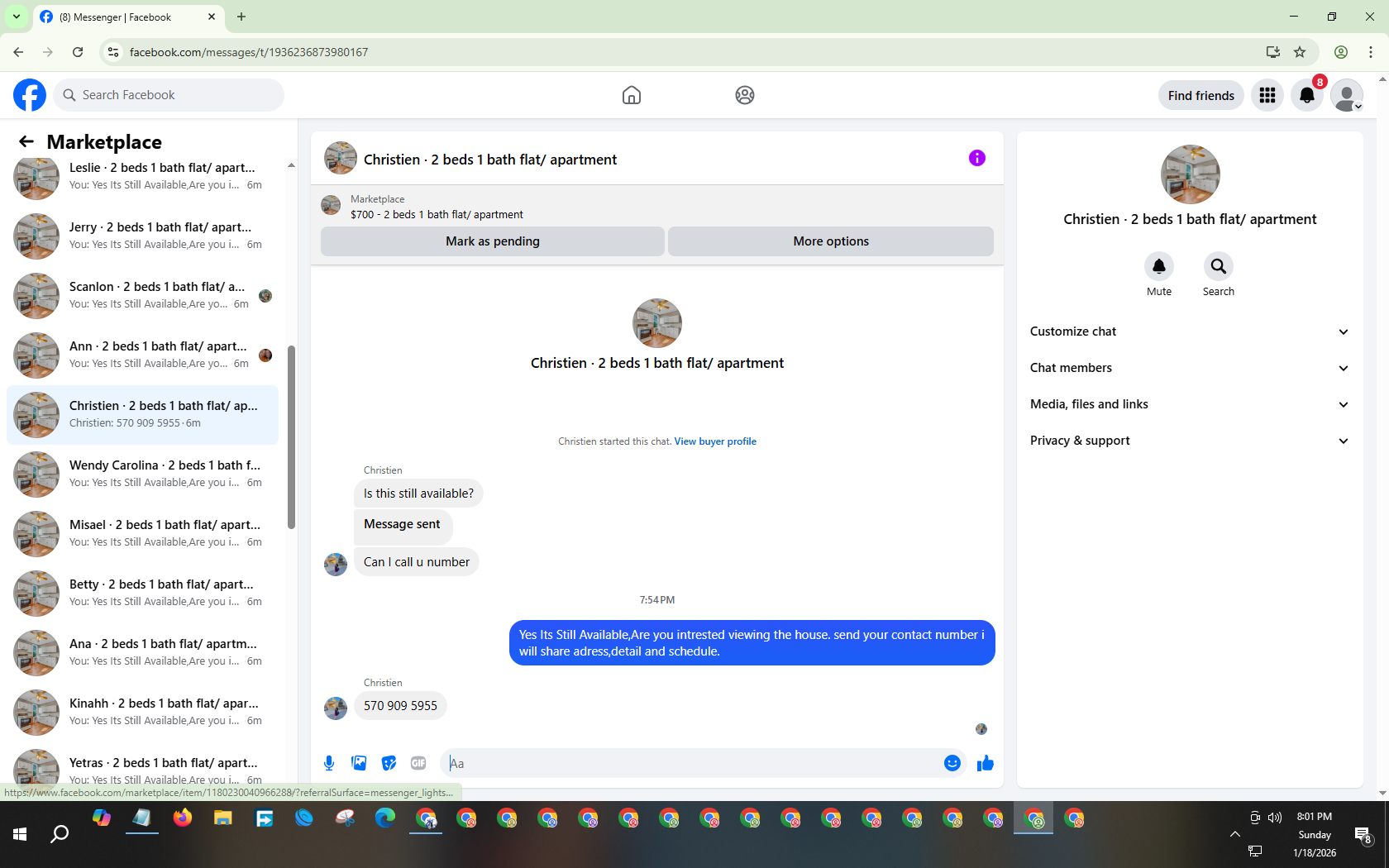Viewport: 1389px width, 868px height.
Task: Click the volume speaker tray icon
Action: coord(1275,818)
